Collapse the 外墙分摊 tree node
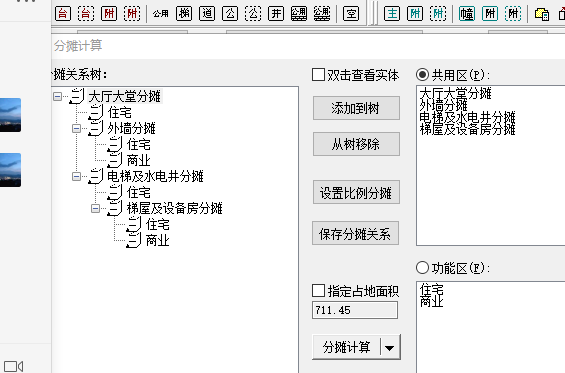The height and width of the screenshot is (373, 565). point(76,128)
